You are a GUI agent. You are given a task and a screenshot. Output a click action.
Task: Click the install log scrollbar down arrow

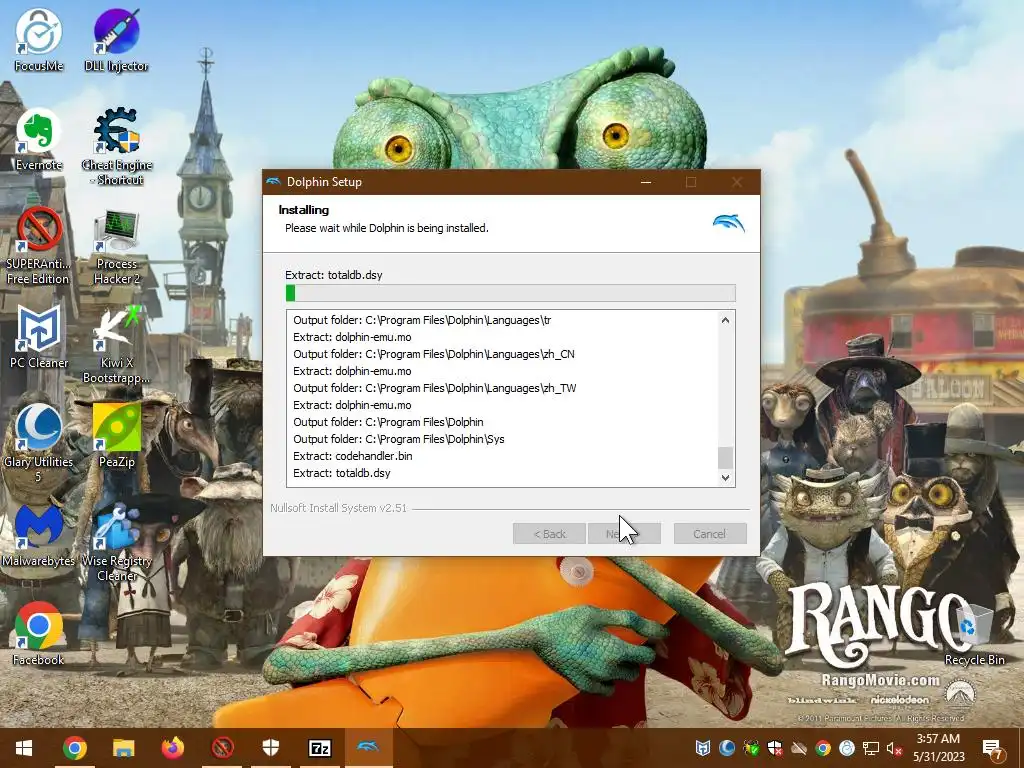725,477
